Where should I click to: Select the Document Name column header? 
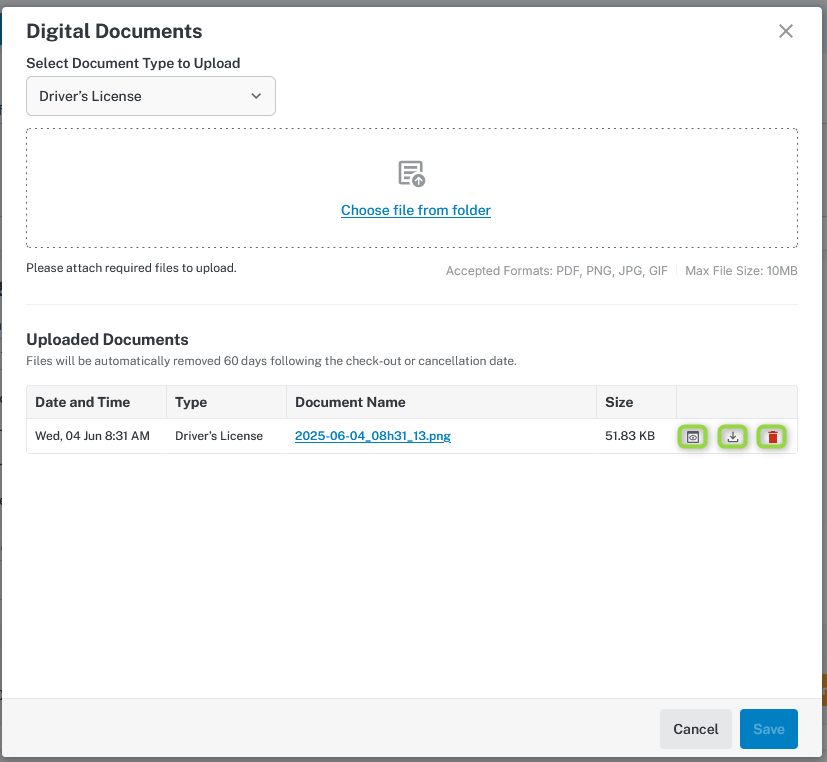click(350, 402)
